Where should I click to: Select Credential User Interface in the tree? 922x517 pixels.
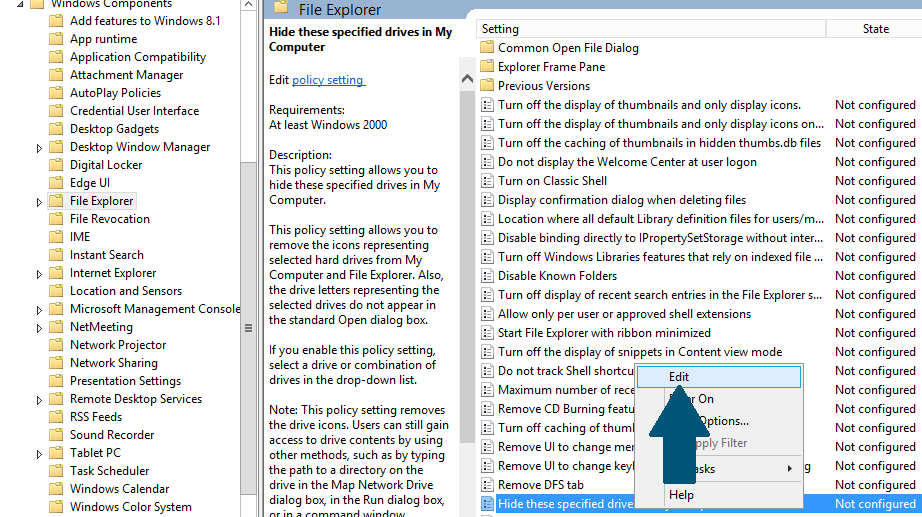pyautogui.click(x=135, y=111)
